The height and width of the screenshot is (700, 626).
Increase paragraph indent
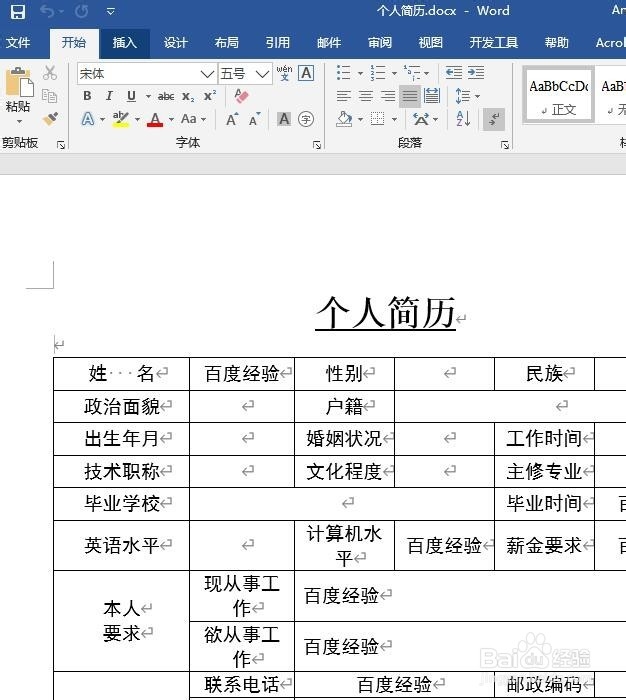(x=476, y=72)
